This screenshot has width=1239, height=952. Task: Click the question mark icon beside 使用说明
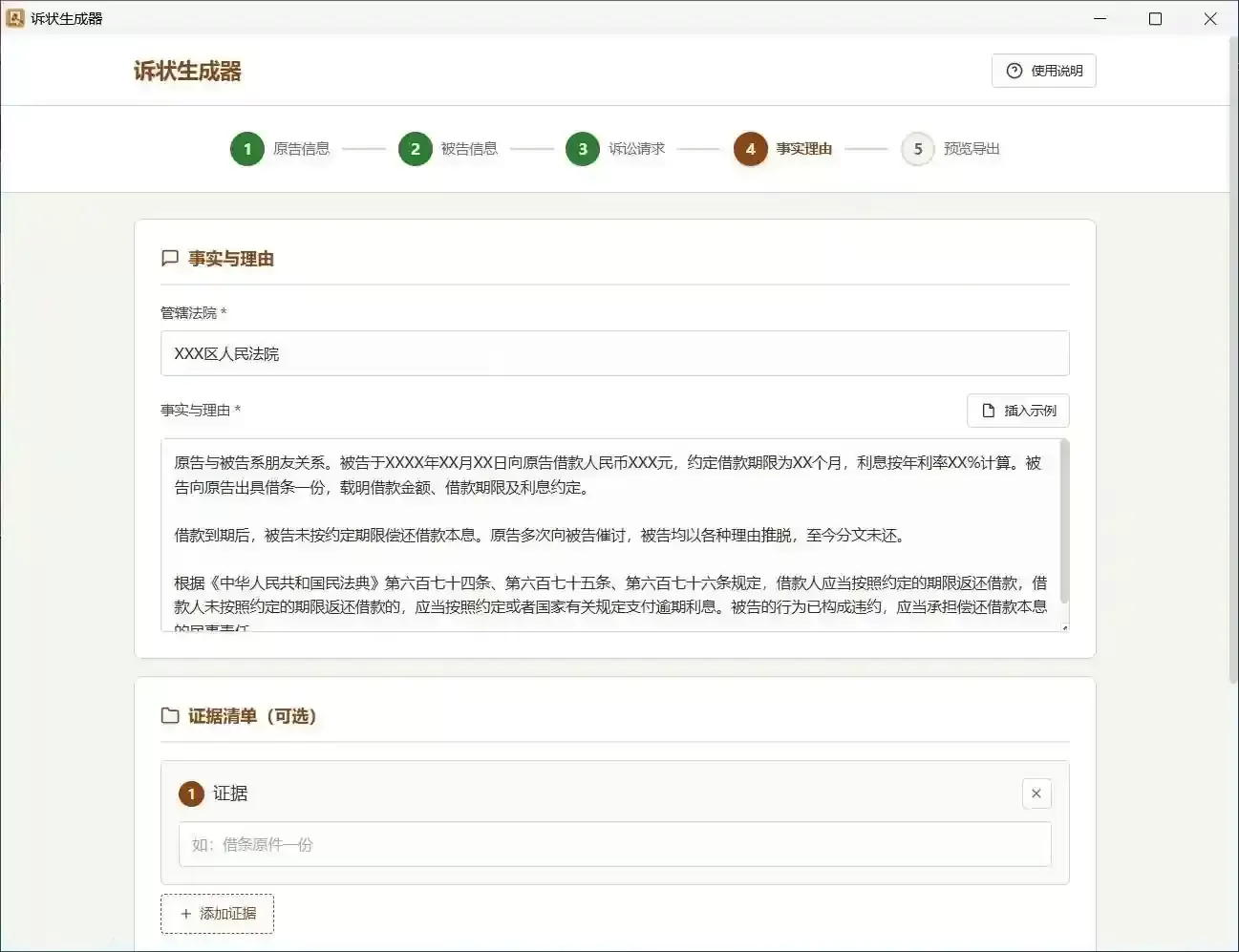pos(1014,71)
